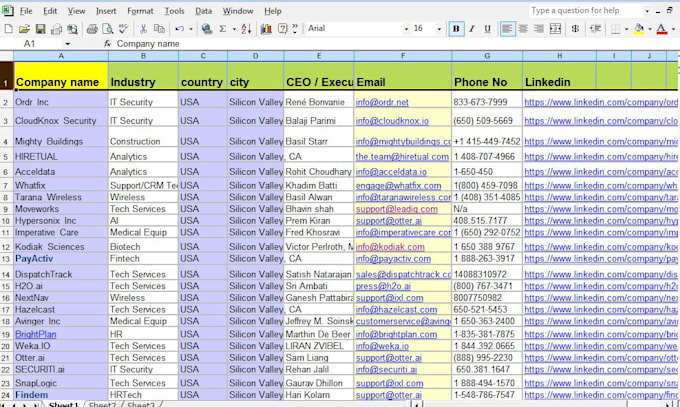This screenshot has width=680, height=407.
Task: Open the Arial font name dropdown
Action: click(406, 29)
